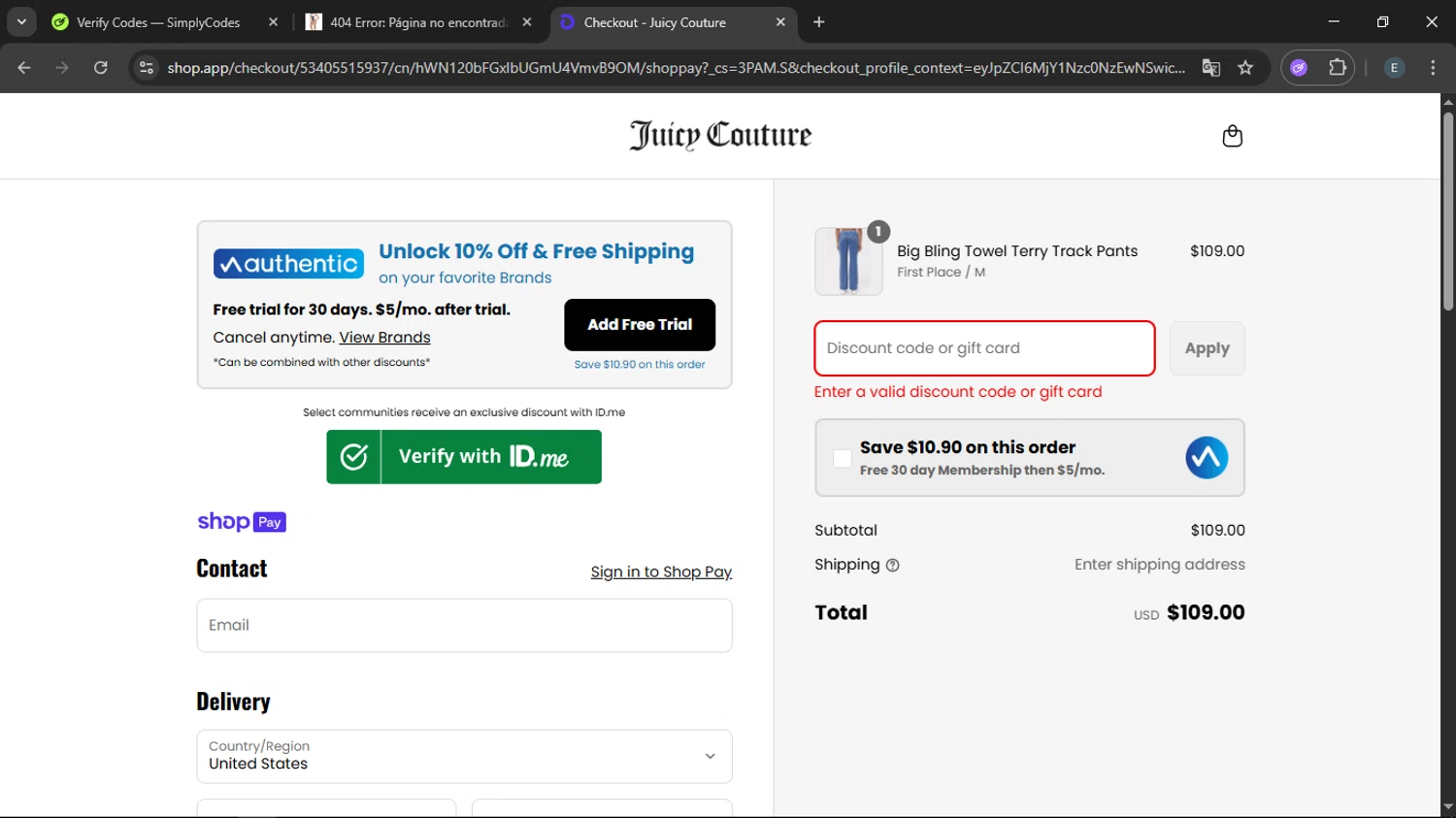Click the Subtotal $109.00 value
Image resolution: width=1456 pixels, height=818 pixels.
(1217, 531)
